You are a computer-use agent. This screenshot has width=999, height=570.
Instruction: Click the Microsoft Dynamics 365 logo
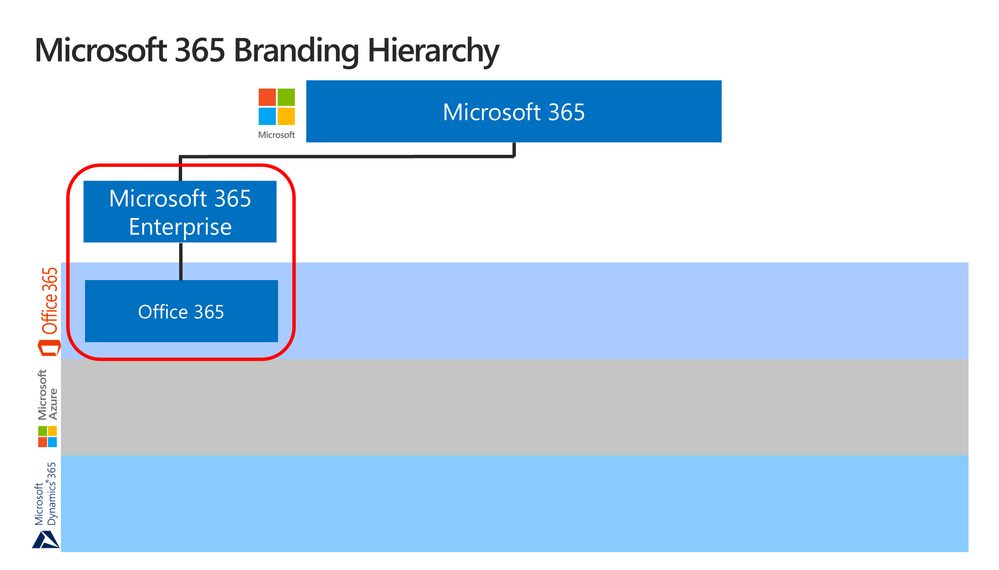(46, 504)
